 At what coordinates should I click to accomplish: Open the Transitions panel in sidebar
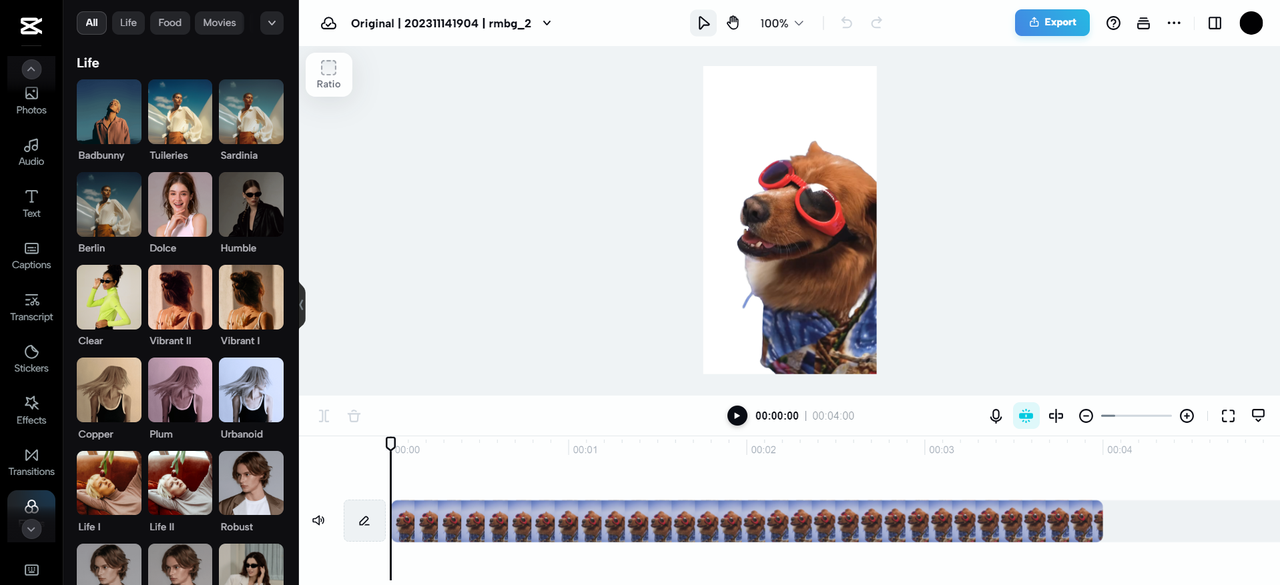(31, 462)
